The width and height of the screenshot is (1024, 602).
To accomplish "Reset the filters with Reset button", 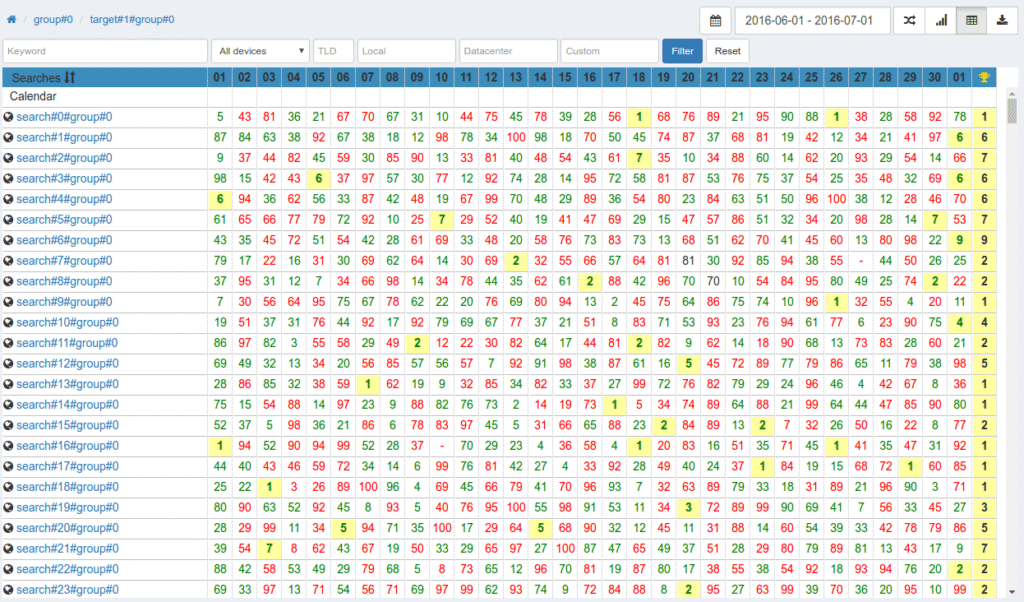I will (x=727, y=51).
